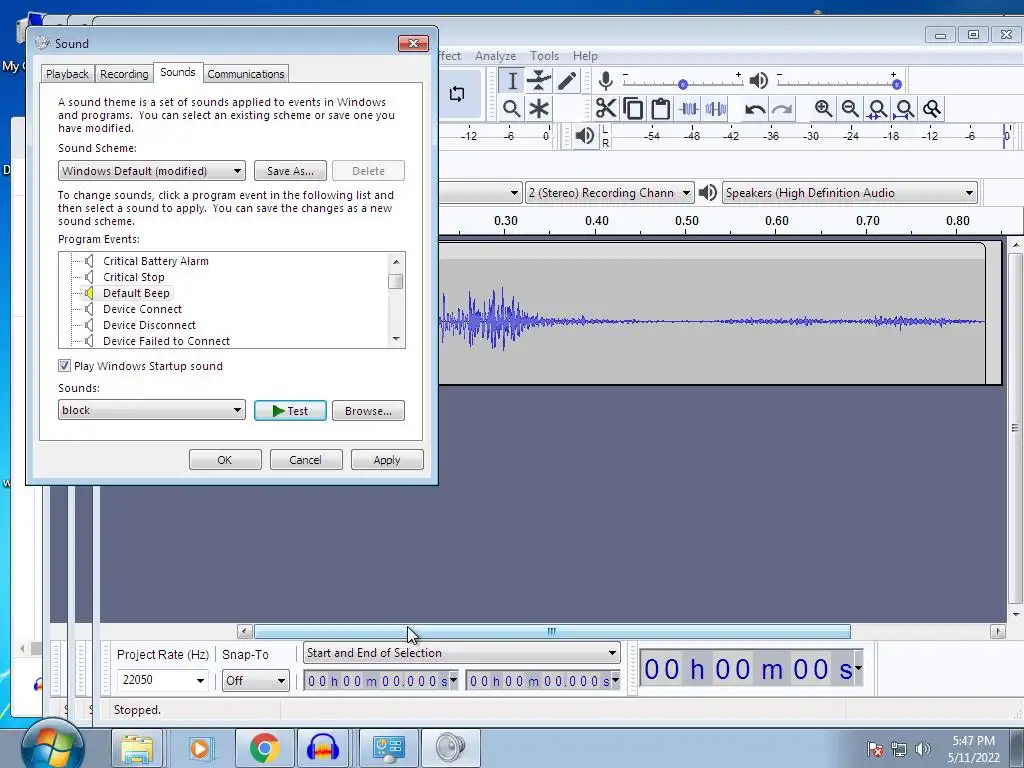The width and height of the screenshot is (1024, 768).
Task: Click the Windows Start button
Action: 52,748
